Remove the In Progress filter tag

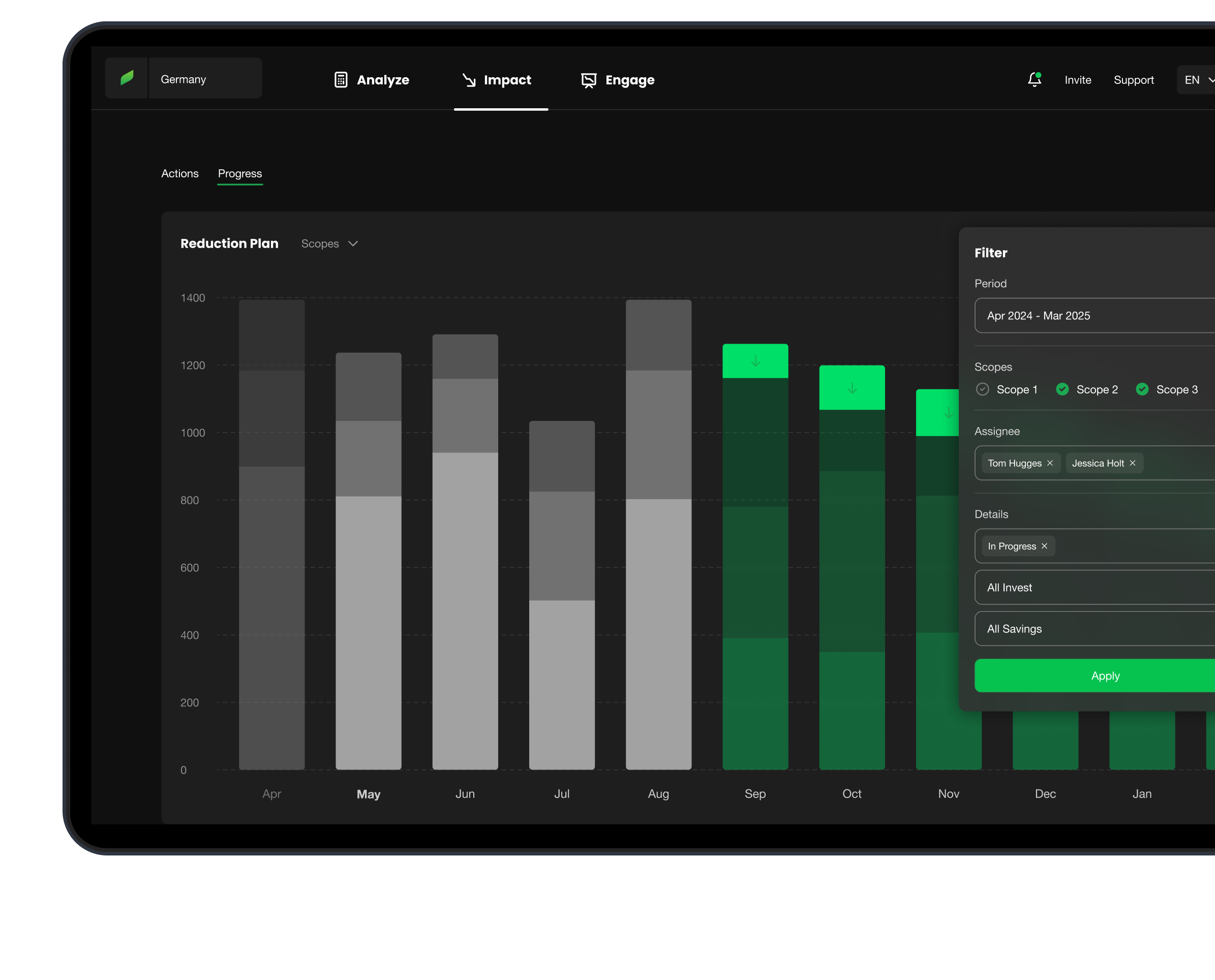(x=1044, y=546)
